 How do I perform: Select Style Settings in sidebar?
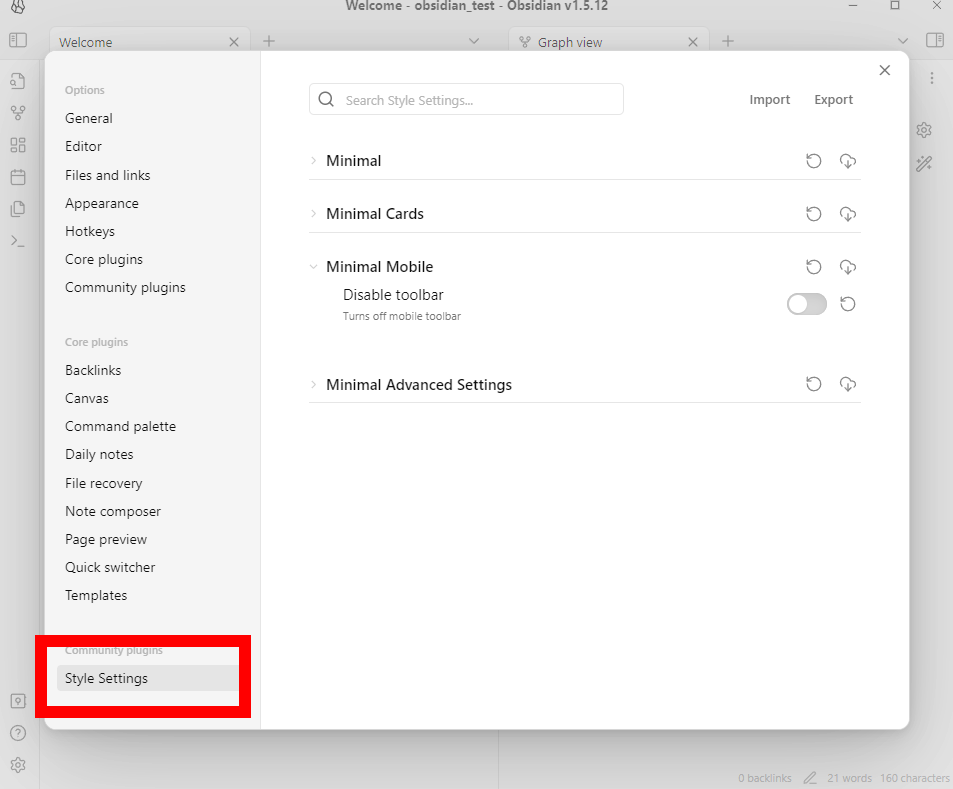tap(147, 678)
